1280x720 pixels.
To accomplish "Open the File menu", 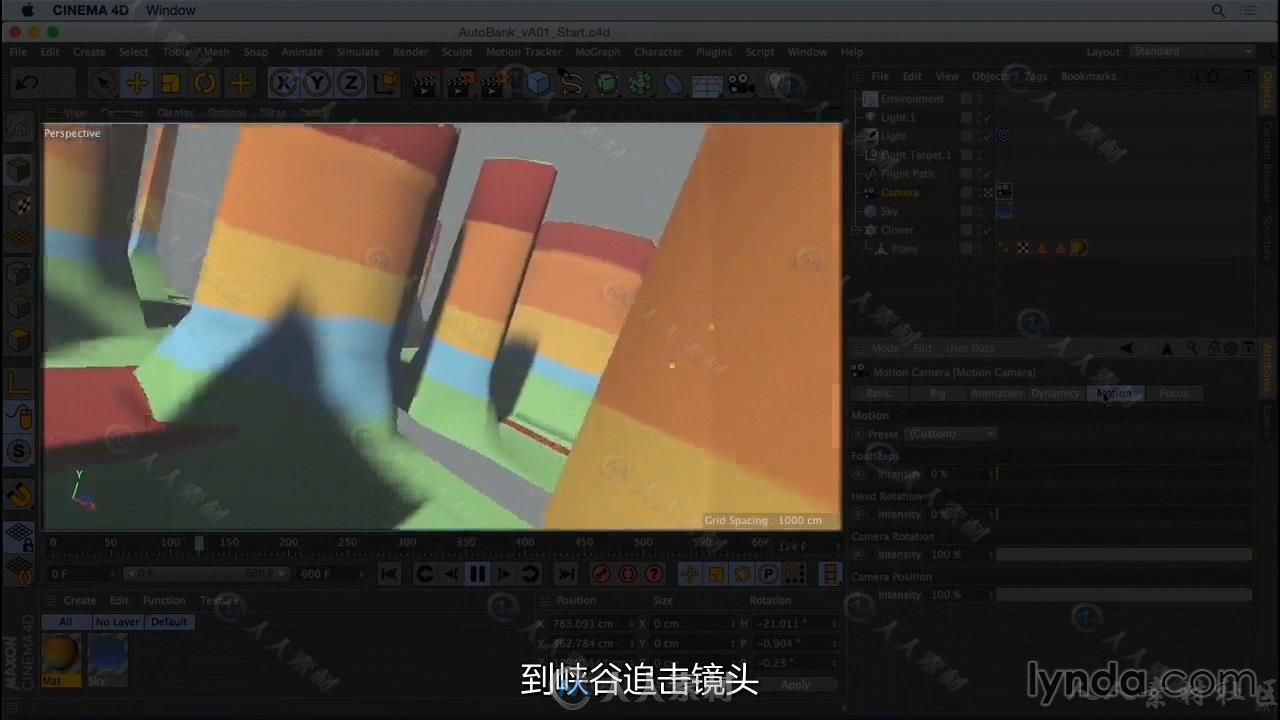I will click(x=18, y=52).
